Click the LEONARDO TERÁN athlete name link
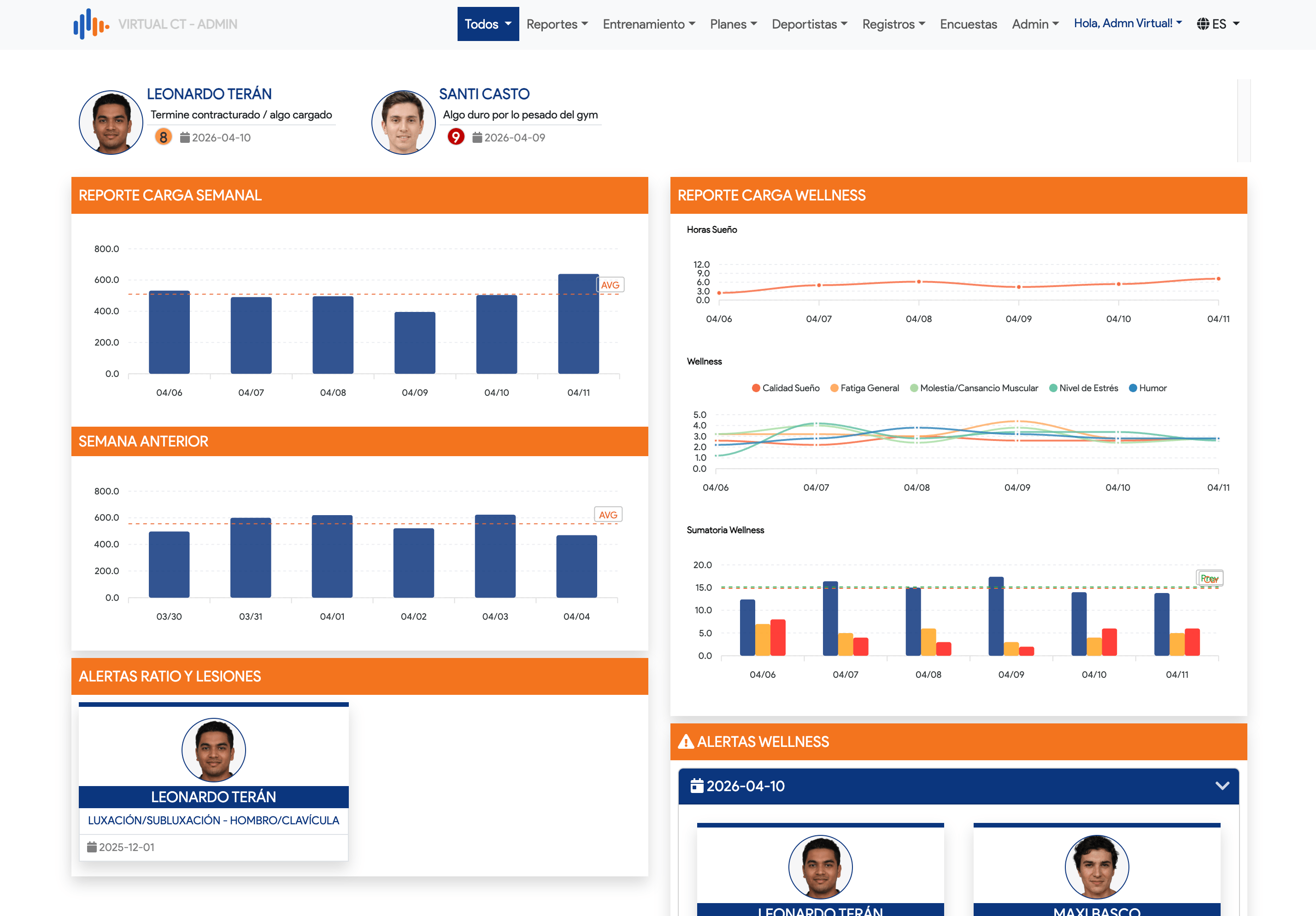 tap(209, 94)
